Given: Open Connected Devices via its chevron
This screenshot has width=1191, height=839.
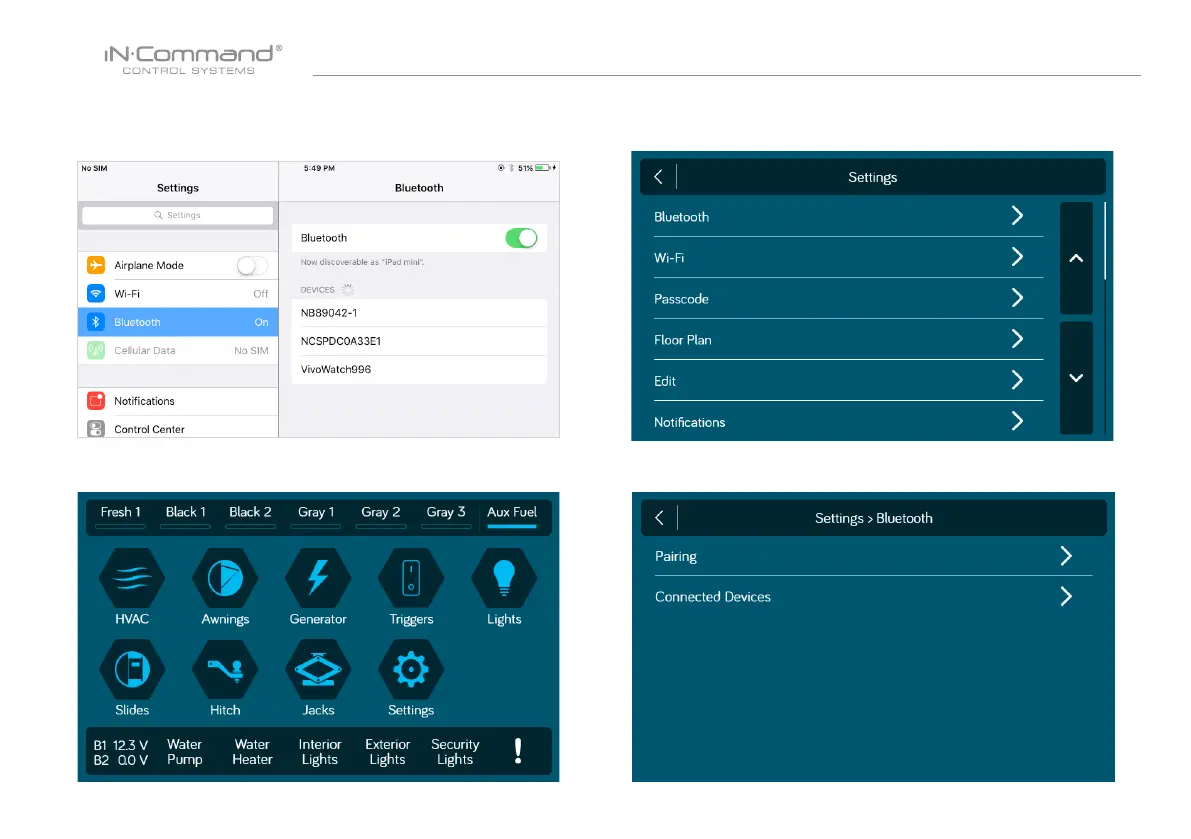Looking at the screenshot, I should [x=1066, y=597].
